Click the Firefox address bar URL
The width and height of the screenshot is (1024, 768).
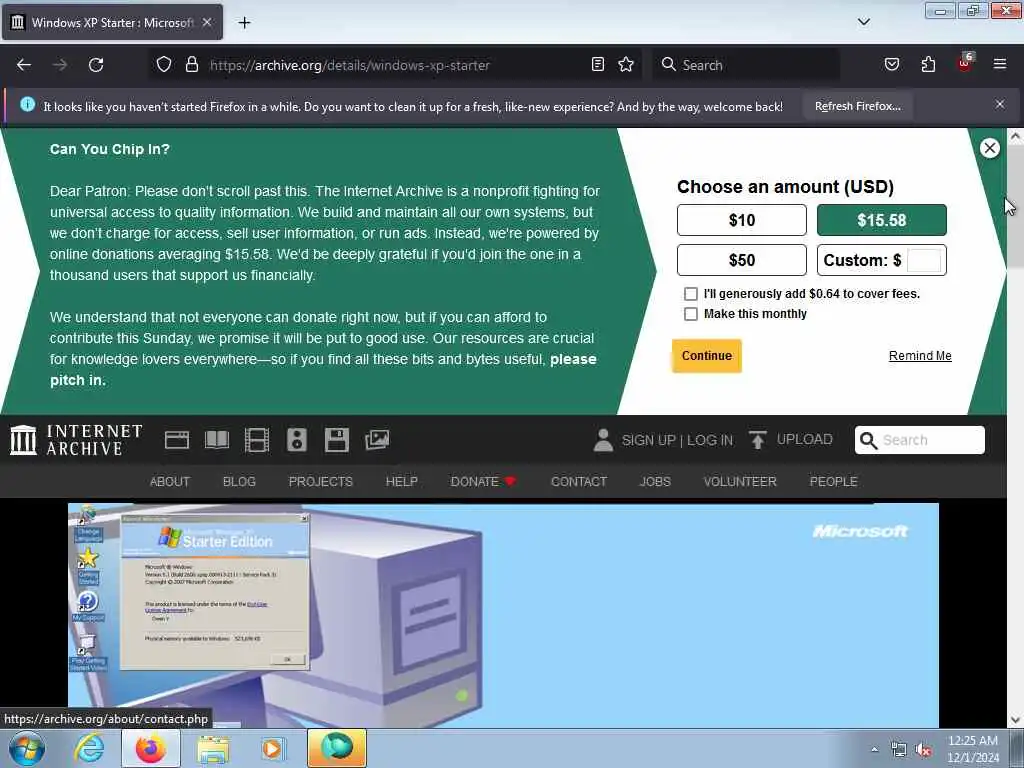[x=349, y=65]
